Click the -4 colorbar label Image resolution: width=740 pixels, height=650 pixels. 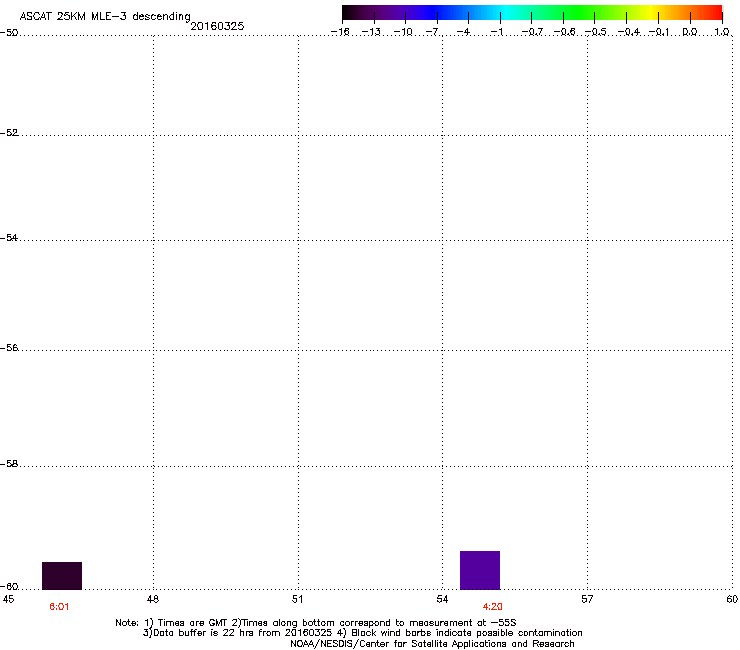point(465,32)
